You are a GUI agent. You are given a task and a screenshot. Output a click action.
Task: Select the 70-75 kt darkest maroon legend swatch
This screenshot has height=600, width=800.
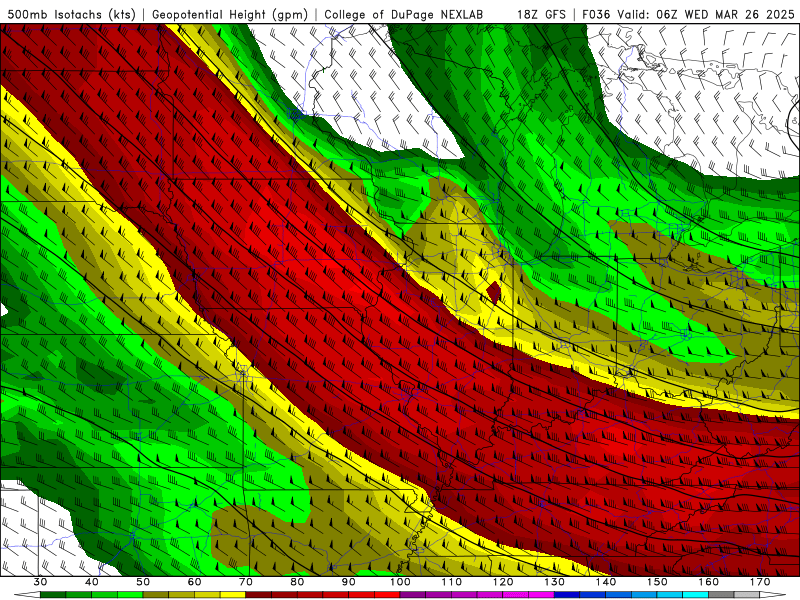tap(259, 595)
